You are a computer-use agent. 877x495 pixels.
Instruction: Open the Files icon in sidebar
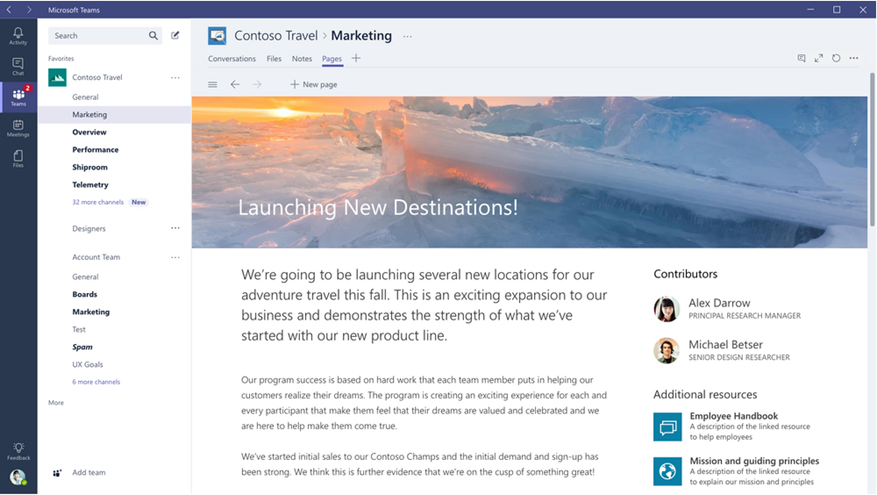pyautogui.click(x=18, y=158)
